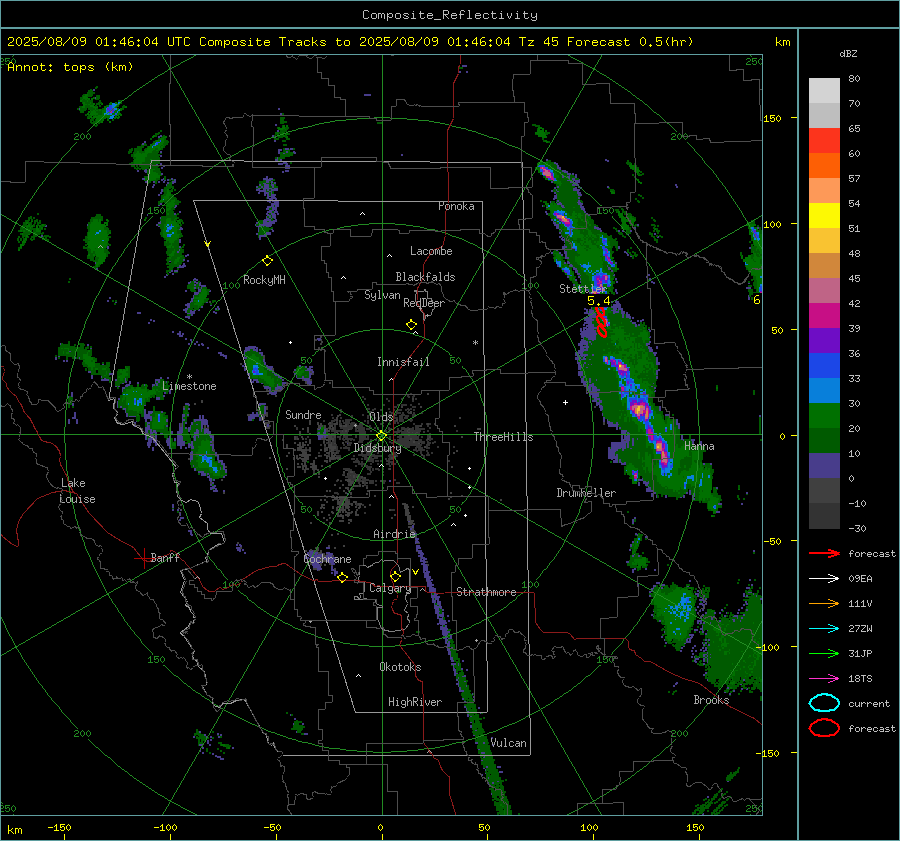Click the yellow diamond marker near RockyMH

pos(267,261)
